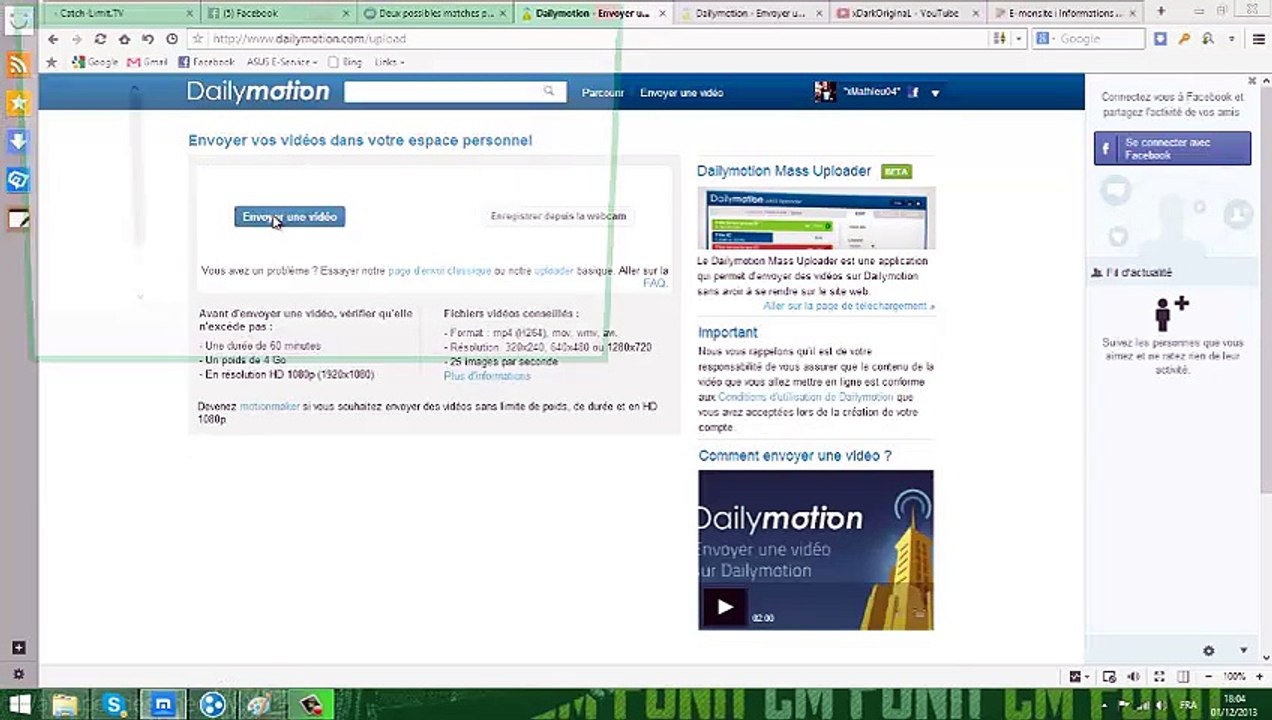Click the favorites bar star icon
The image size is (1272, 720).
coord(52,62)
